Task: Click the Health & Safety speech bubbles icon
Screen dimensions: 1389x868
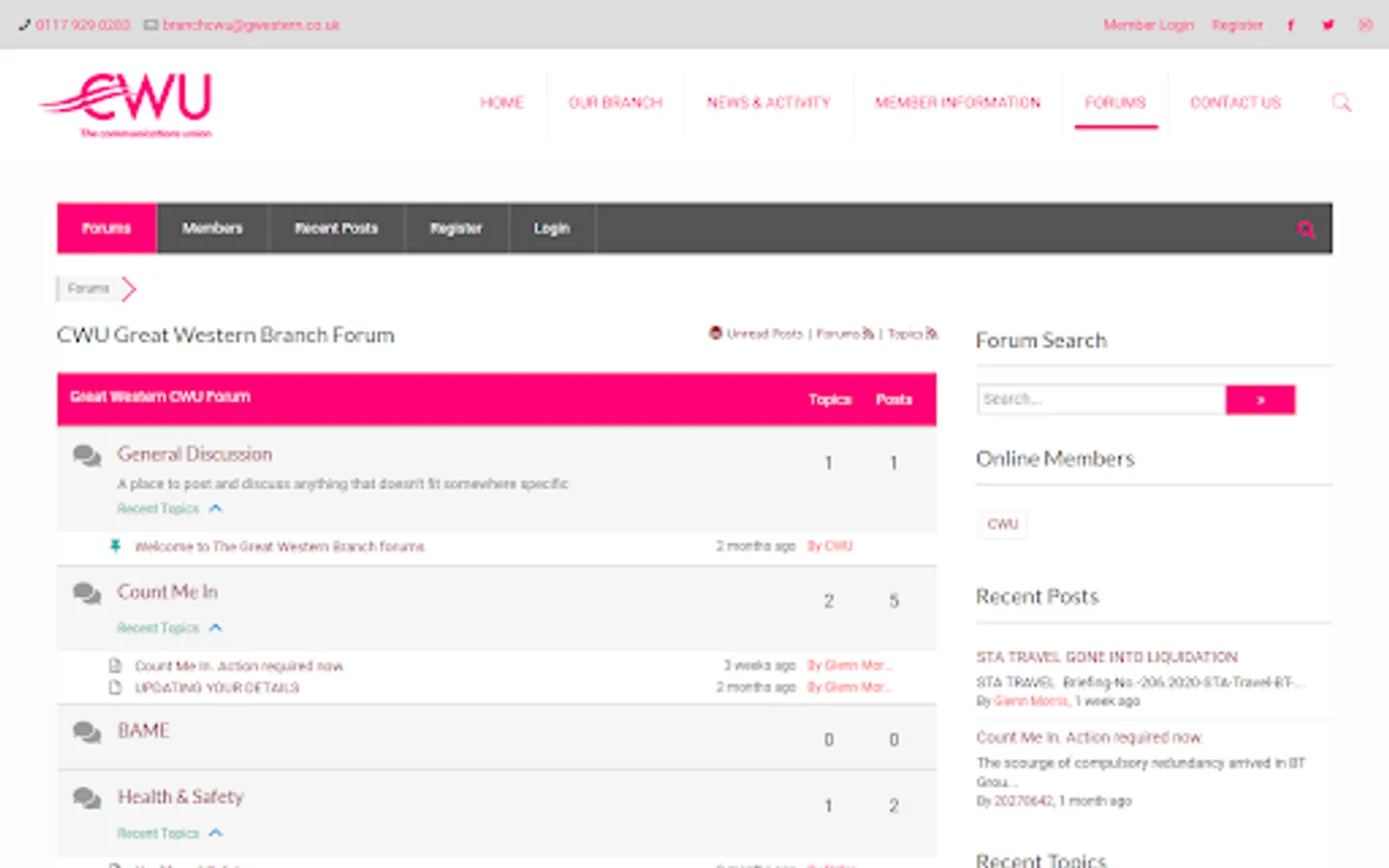Action: point(87,798)
